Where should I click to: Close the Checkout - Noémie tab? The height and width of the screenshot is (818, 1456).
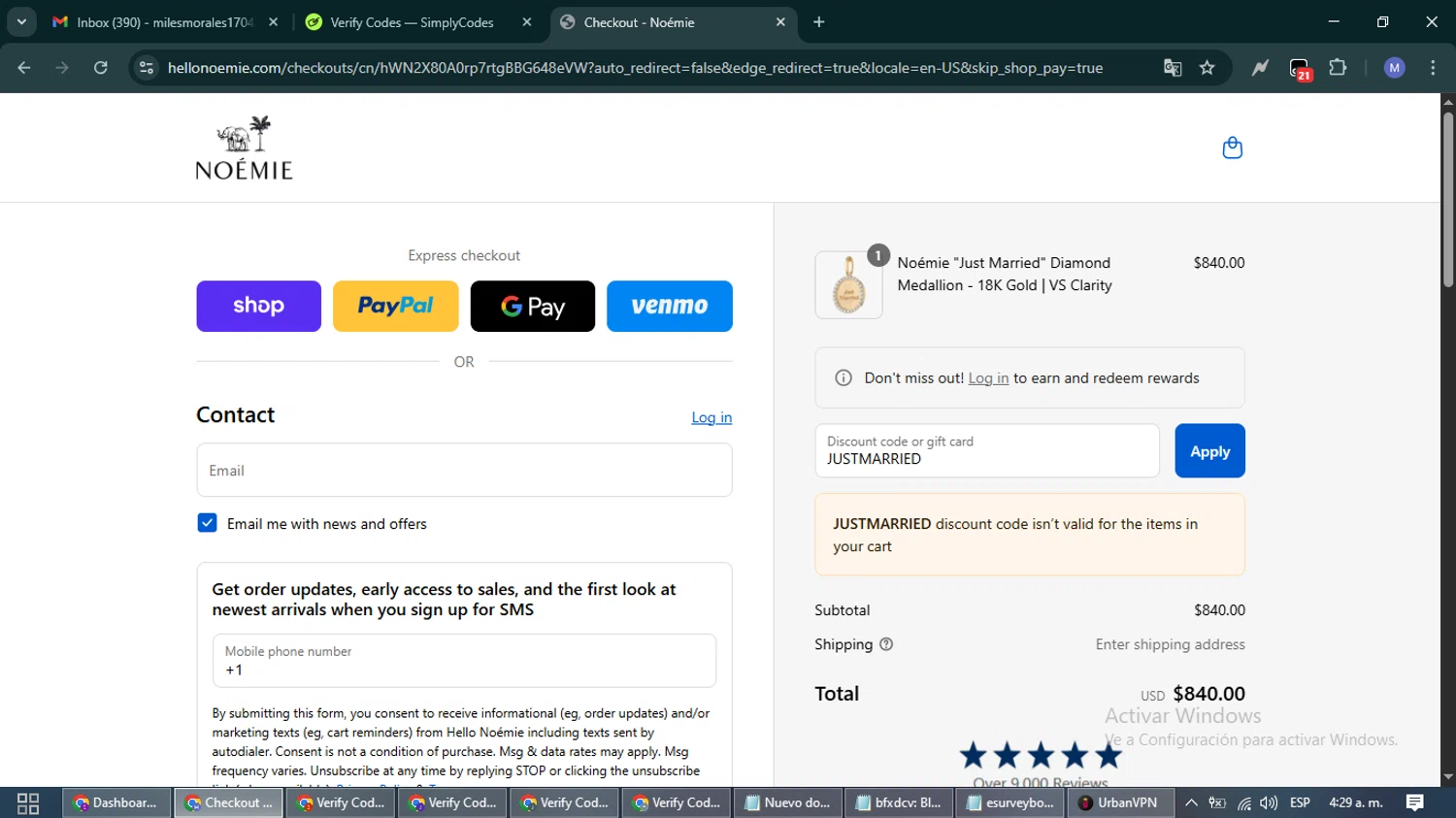click(780, 22)
